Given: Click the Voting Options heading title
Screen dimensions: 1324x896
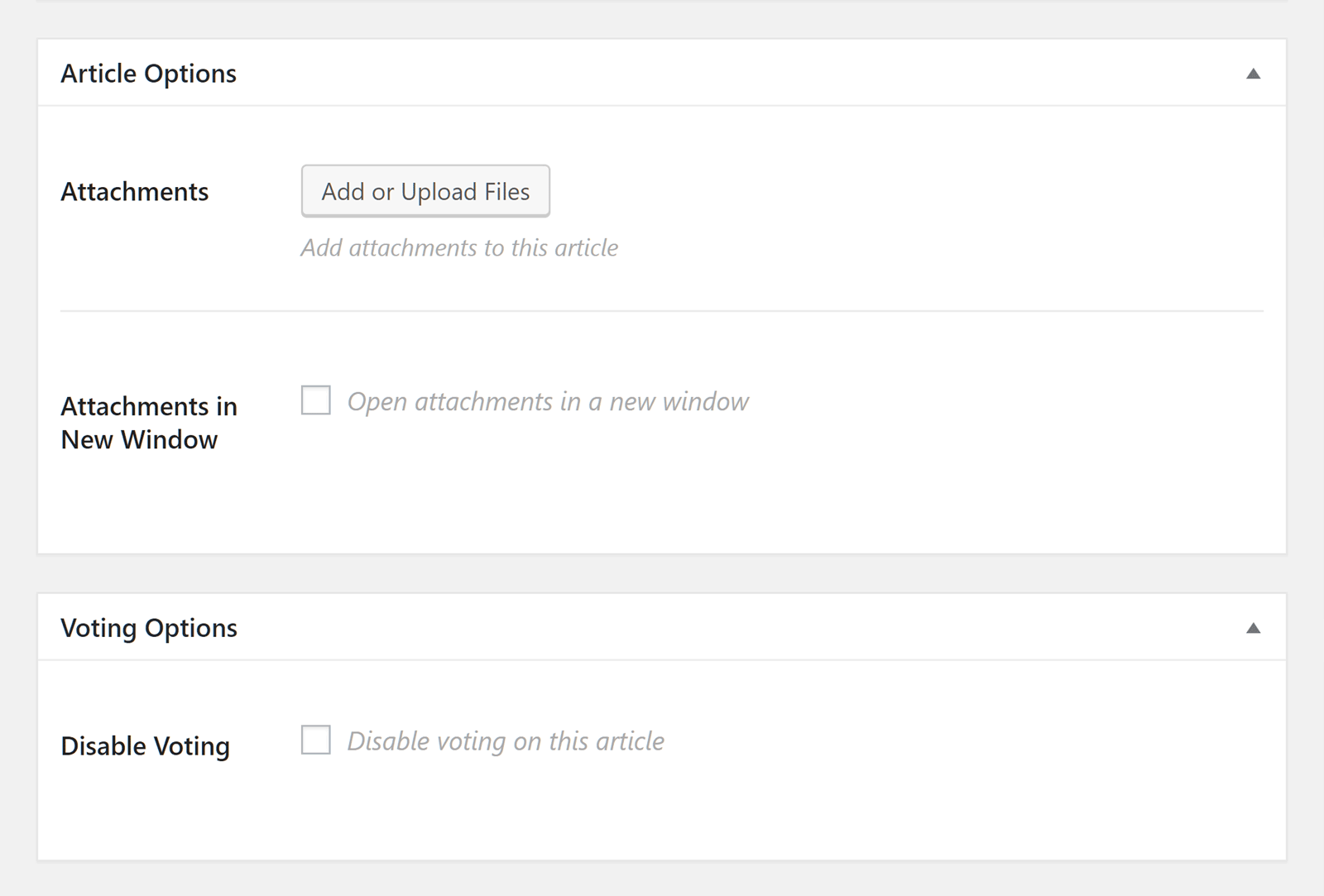Looking at the screenshot, I should point(149,628).
